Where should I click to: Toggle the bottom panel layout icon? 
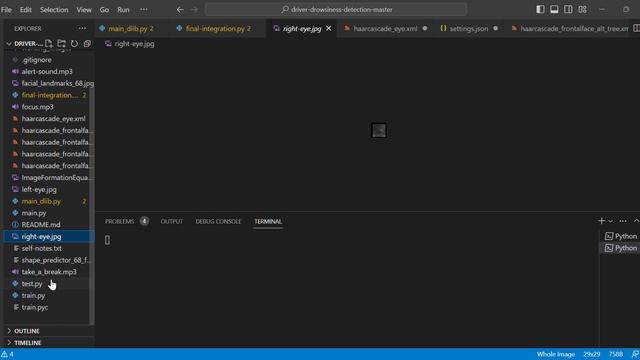pos(554,9)
